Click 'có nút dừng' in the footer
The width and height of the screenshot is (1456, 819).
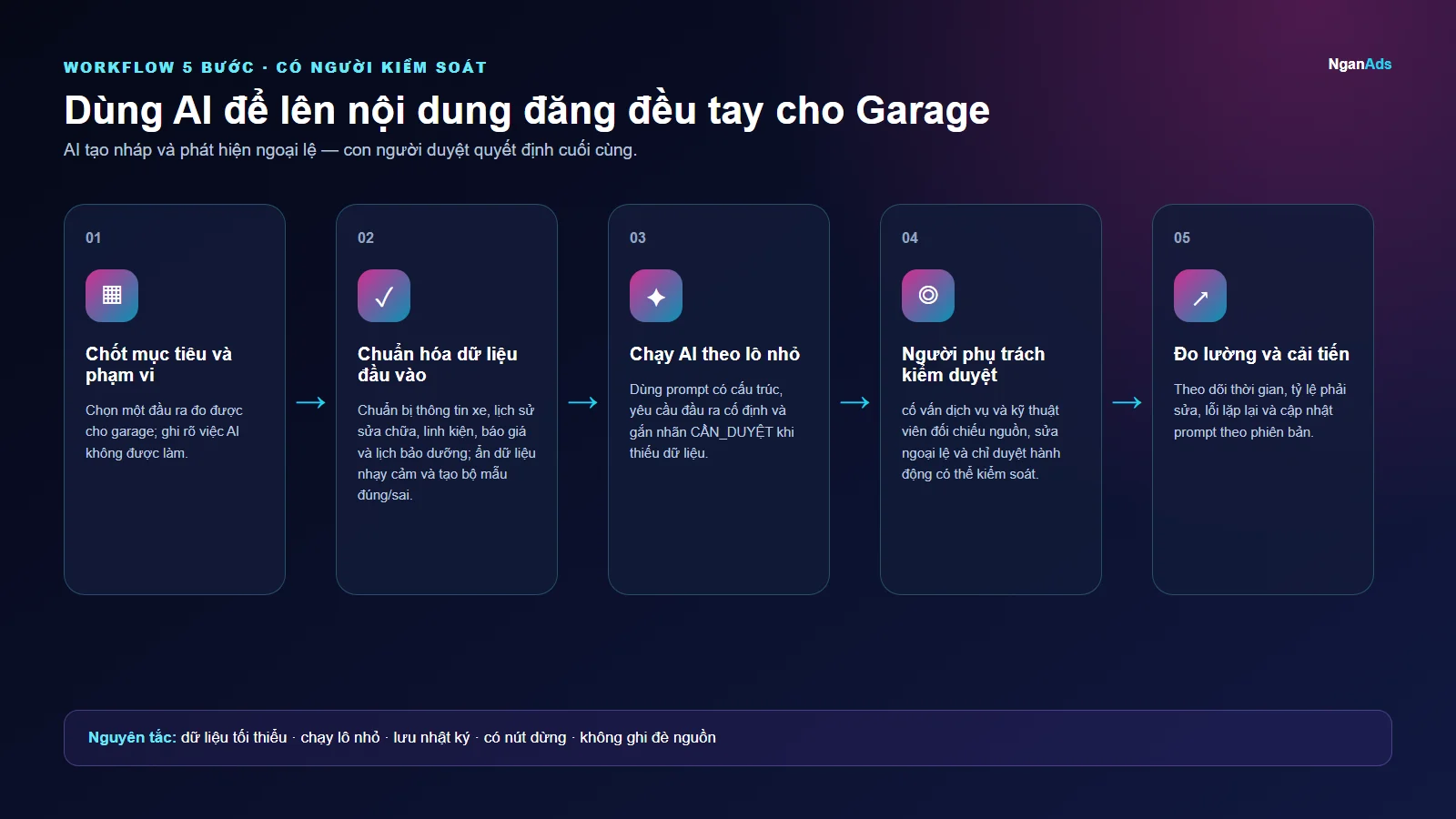525,737
